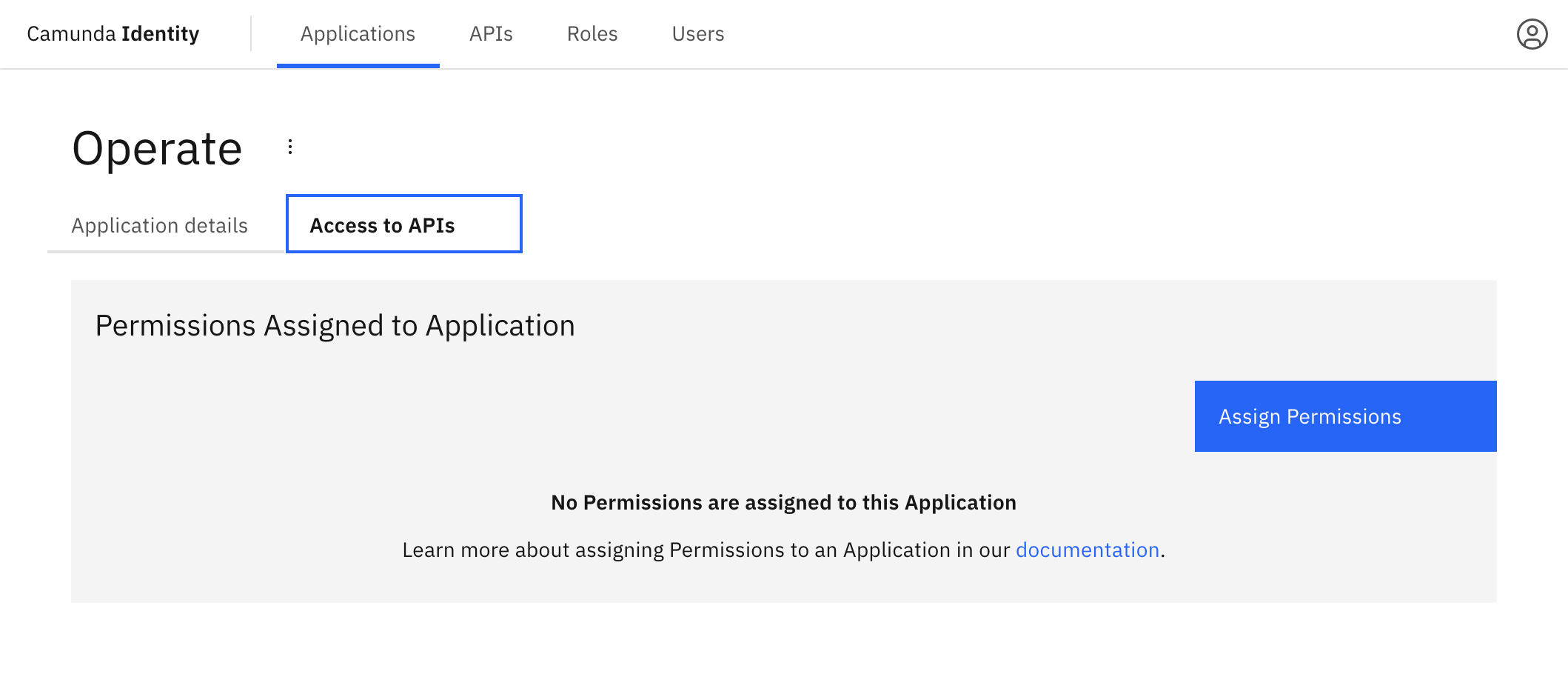Viewport: 1568px width, 674px height.
Task: Switch to the Application details tab
Action: (x=159, y=225)
